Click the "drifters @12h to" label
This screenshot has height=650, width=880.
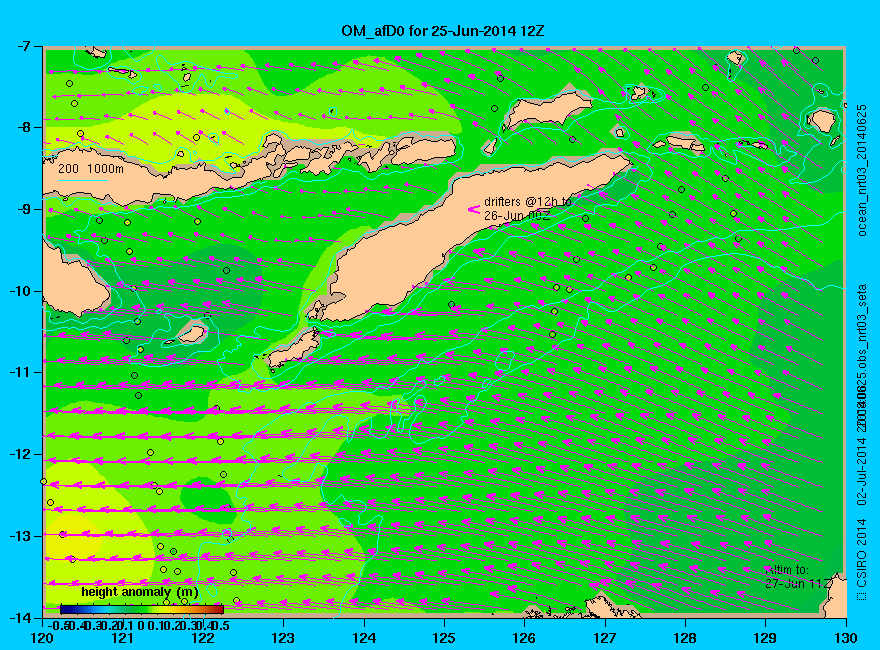[528, 202]
